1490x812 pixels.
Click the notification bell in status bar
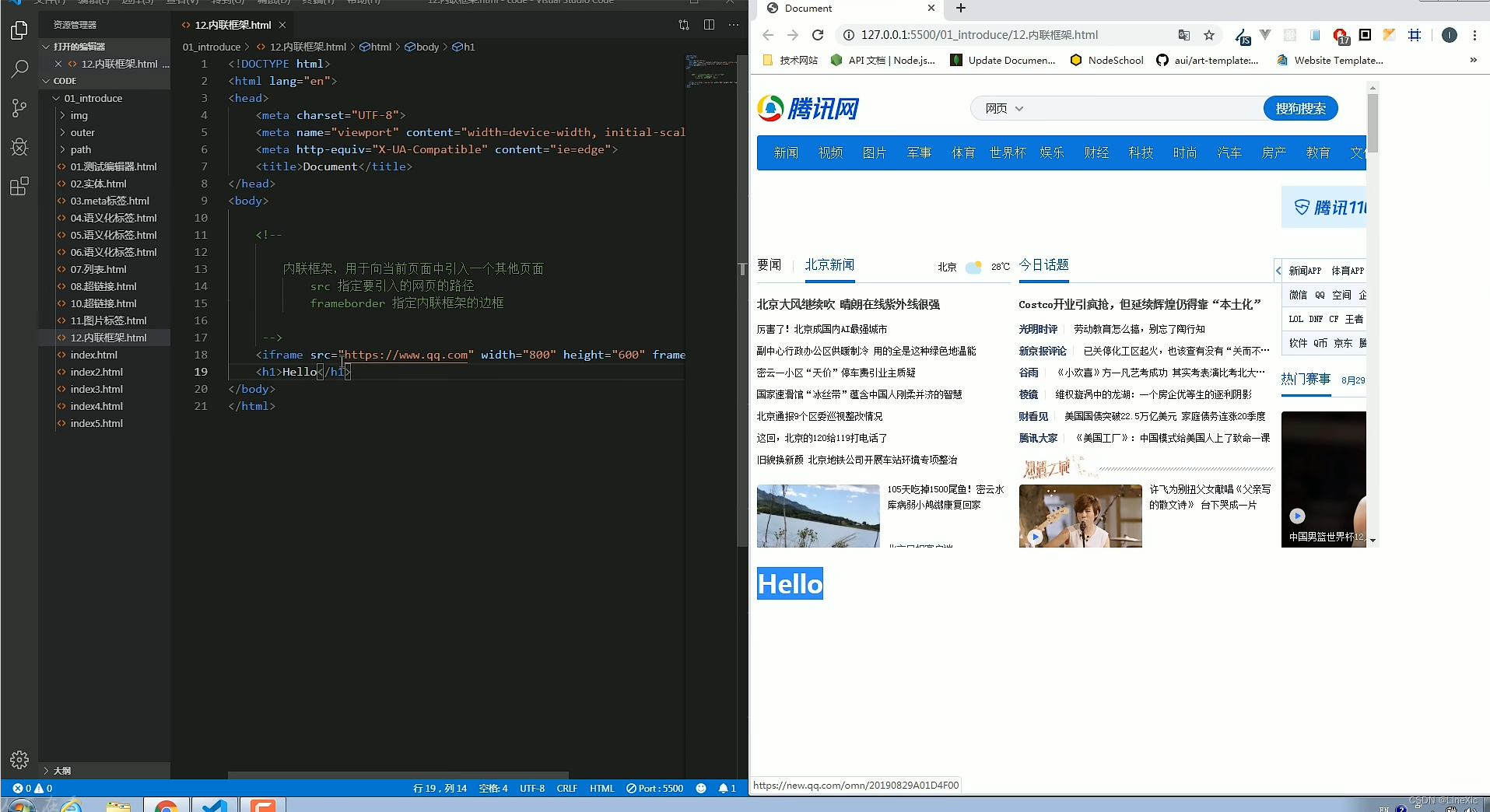(727, 788)
